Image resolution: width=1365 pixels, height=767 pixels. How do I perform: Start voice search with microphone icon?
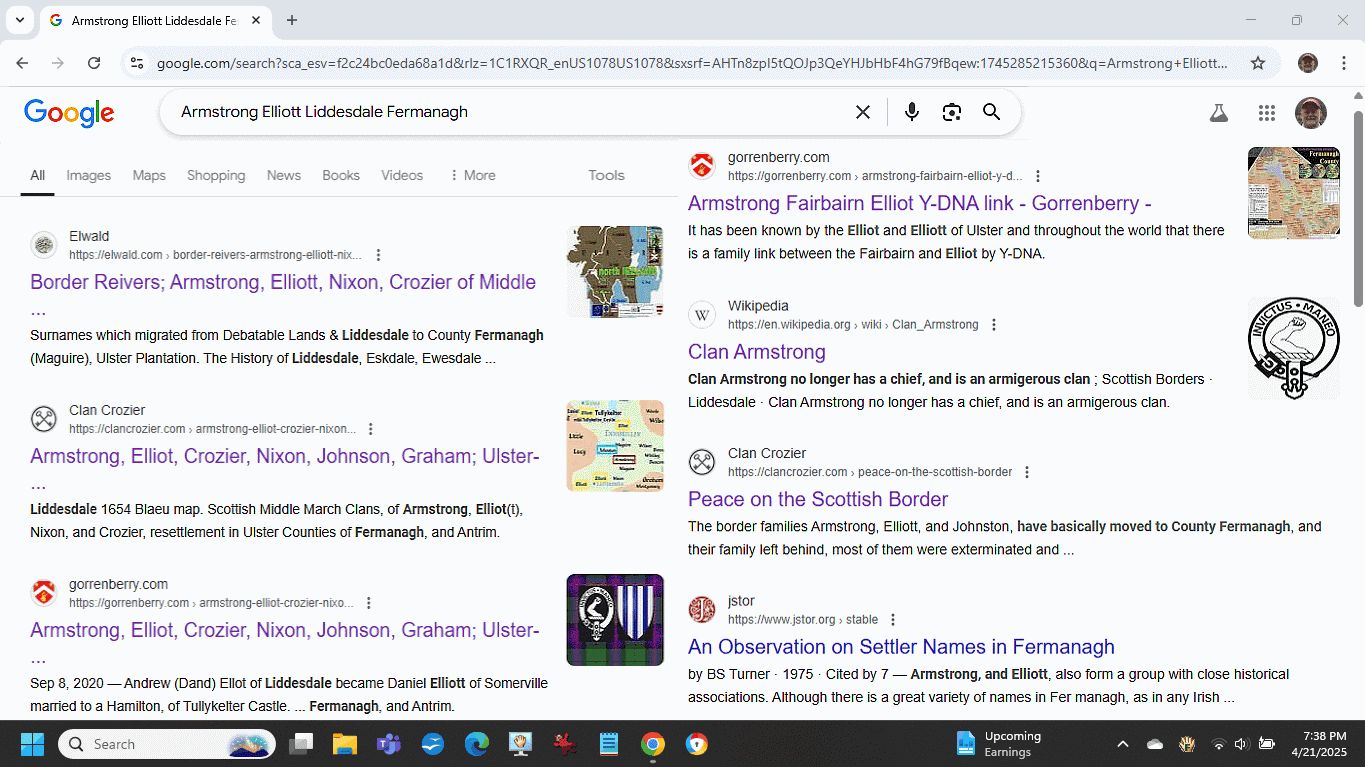(911, 112)
